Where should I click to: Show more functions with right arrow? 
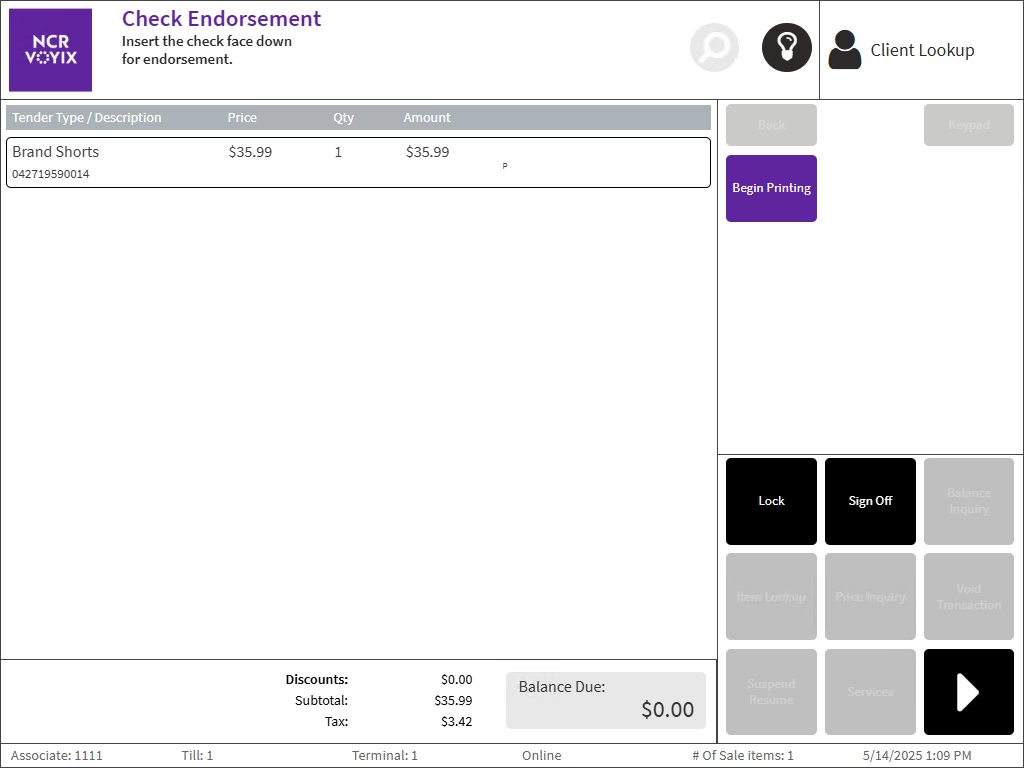click(x=968, y=692)
